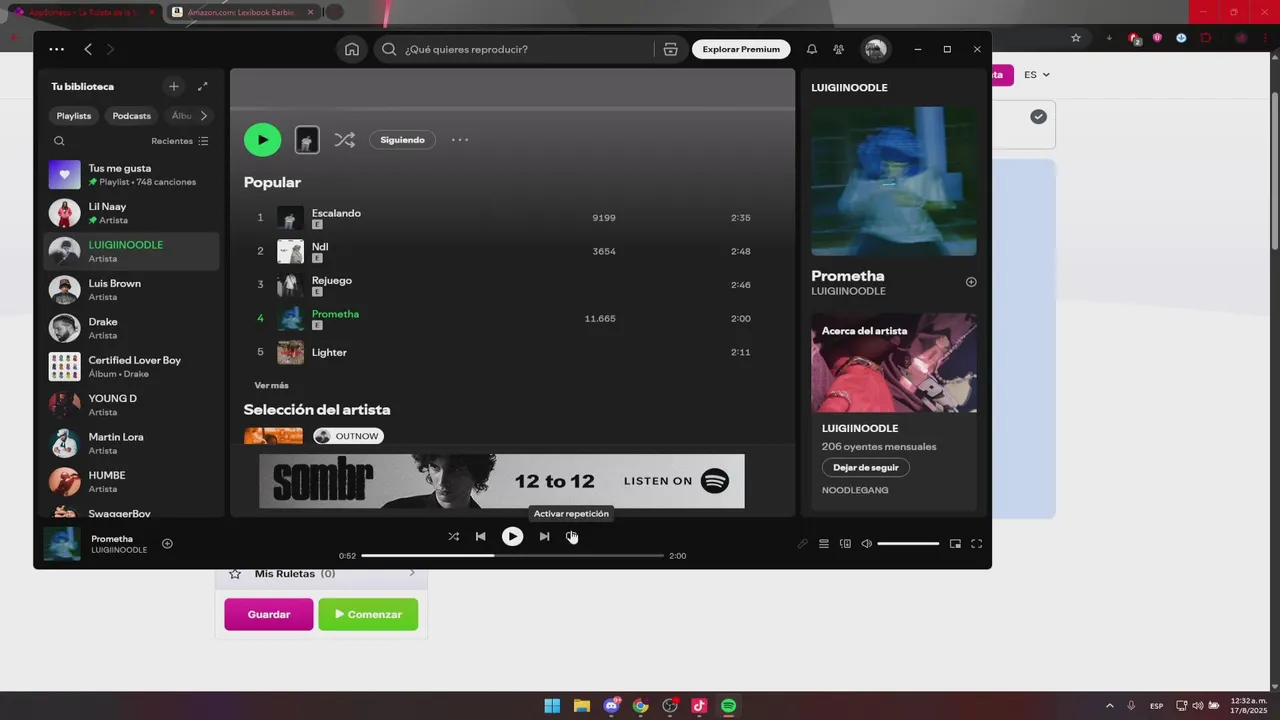Click Dejar de seguir button
1280x720 pixels.
coord(866,467)
